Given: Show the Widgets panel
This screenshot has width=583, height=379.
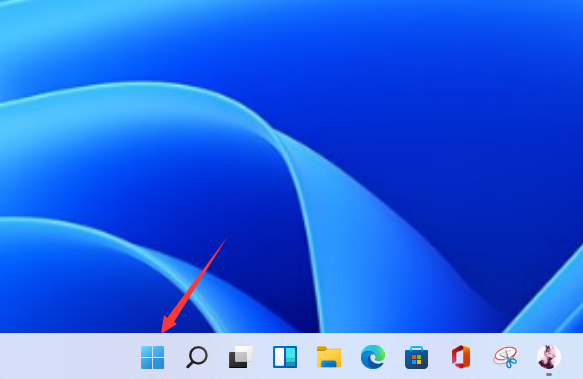Looking at the screenshot, I should pyautogui.click(x=285, y=357).
